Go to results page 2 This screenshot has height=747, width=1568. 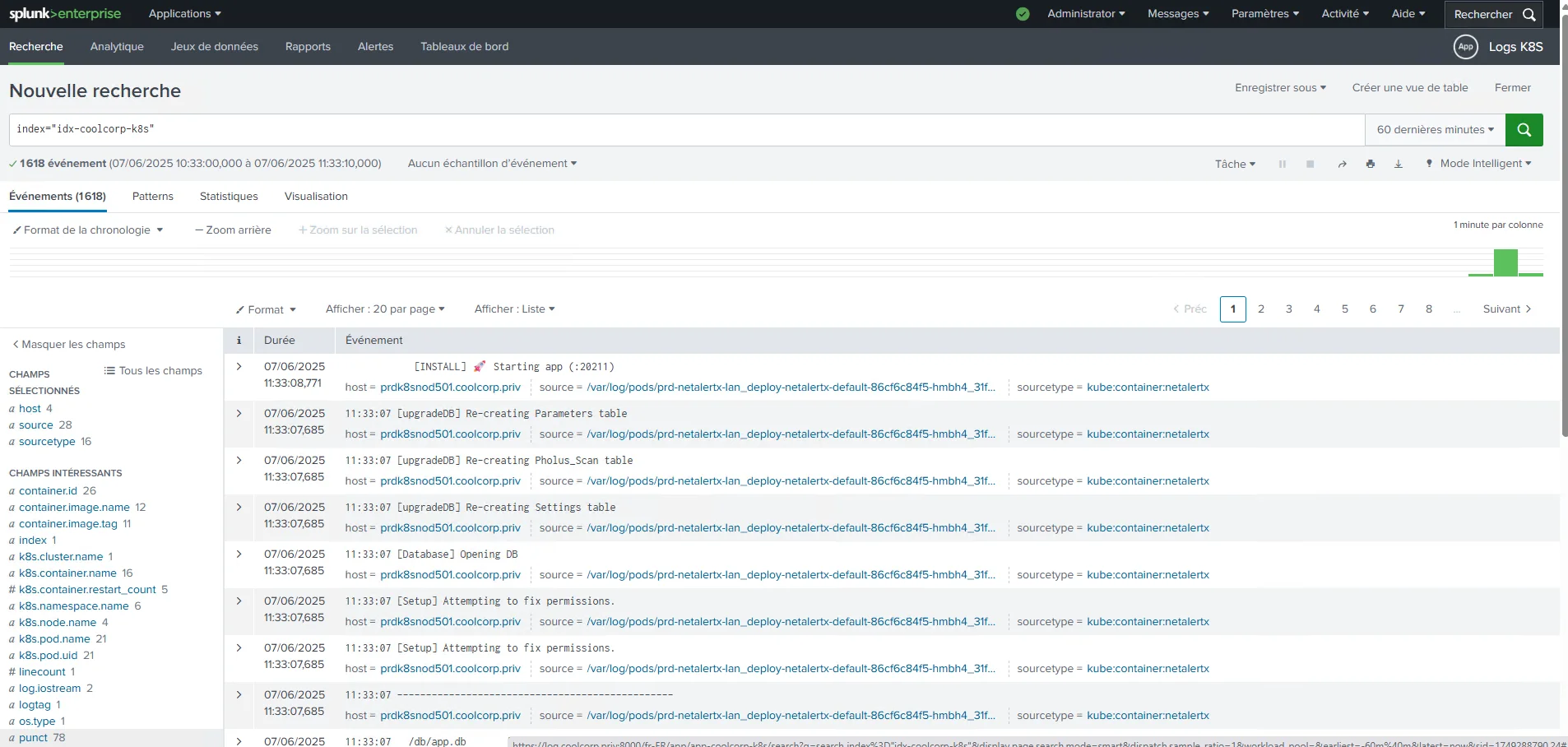[1260, 309]
